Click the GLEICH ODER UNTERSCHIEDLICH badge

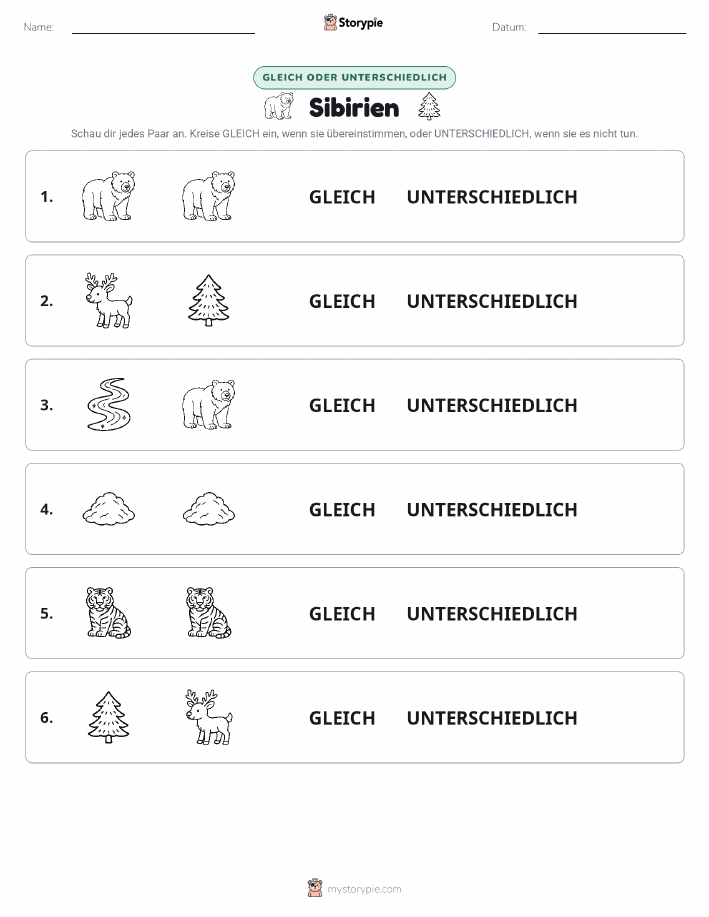coord(354,77)
